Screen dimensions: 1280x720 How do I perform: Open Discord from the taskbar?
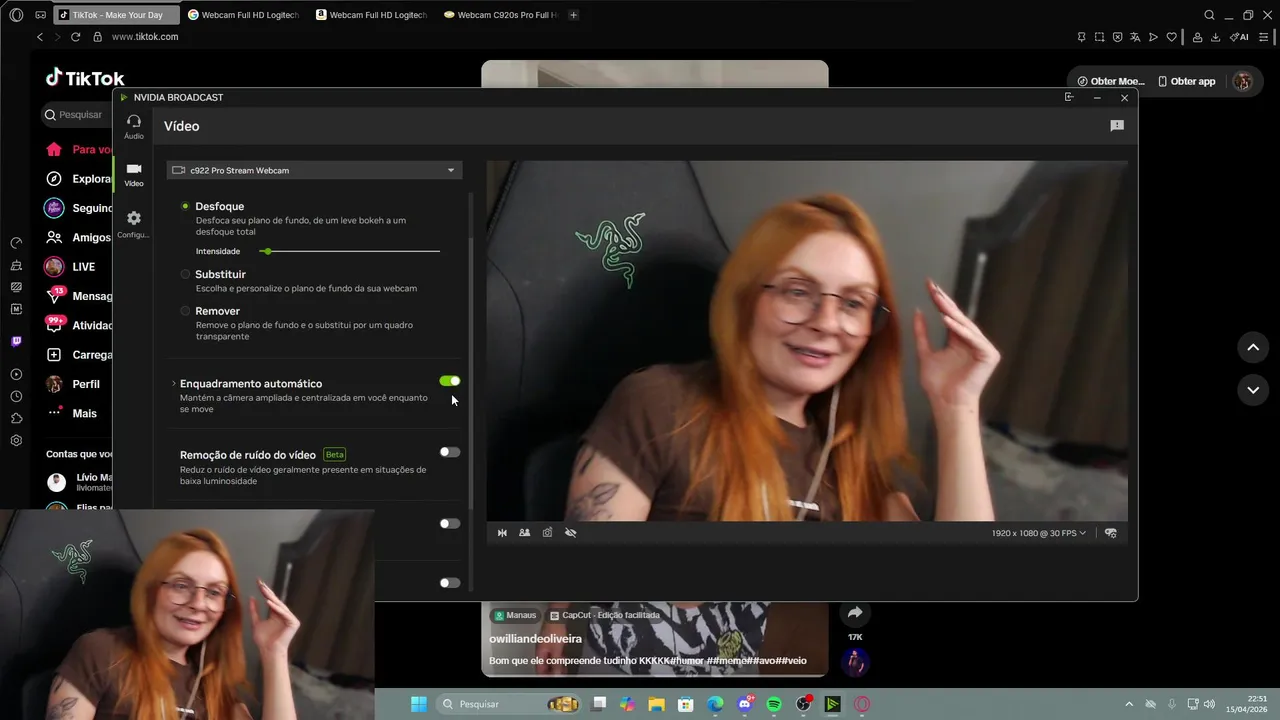point(745,704)
